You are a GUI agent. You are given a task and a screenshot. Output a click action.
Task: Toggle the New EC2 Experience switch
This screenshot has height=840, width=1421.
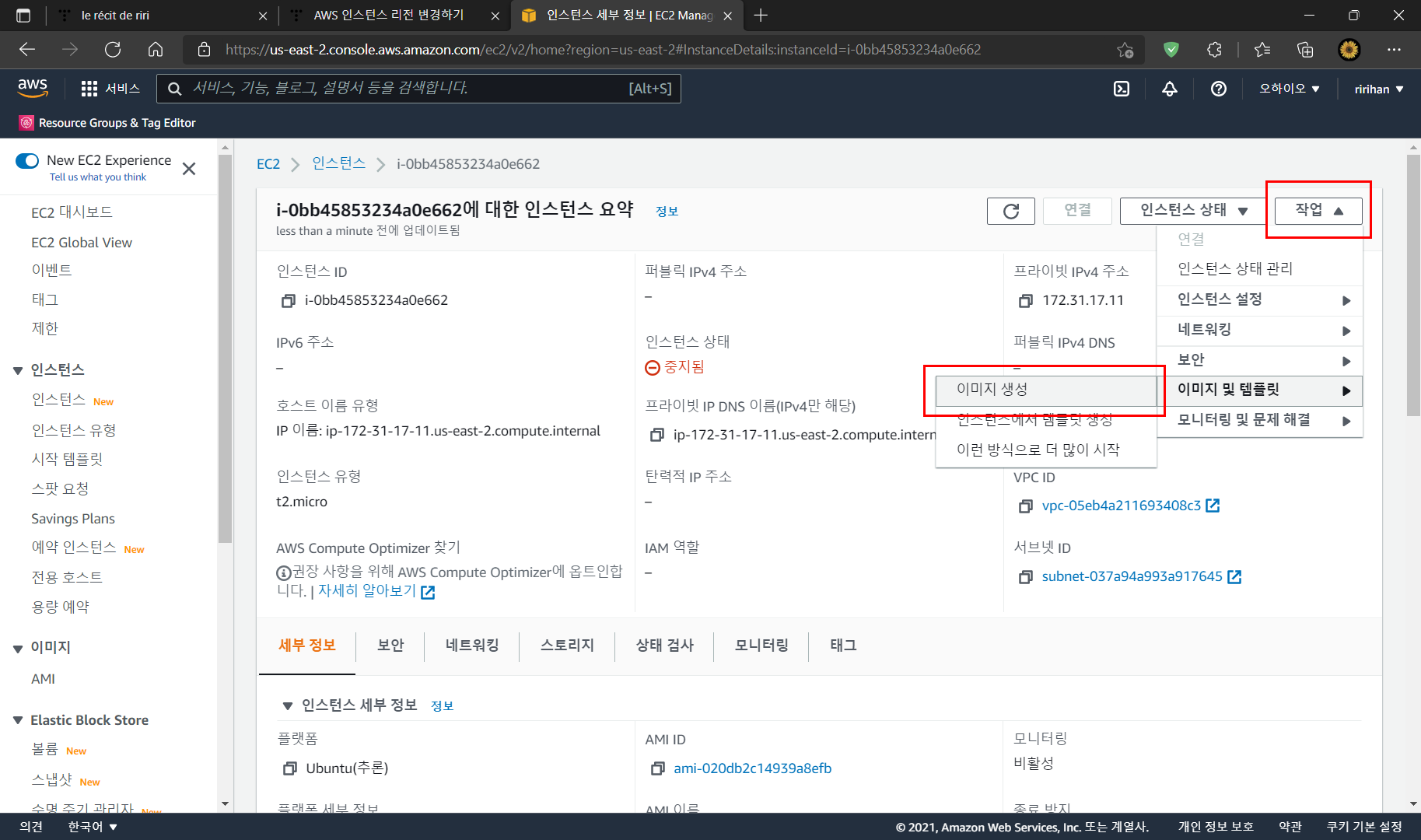point(27,161)
